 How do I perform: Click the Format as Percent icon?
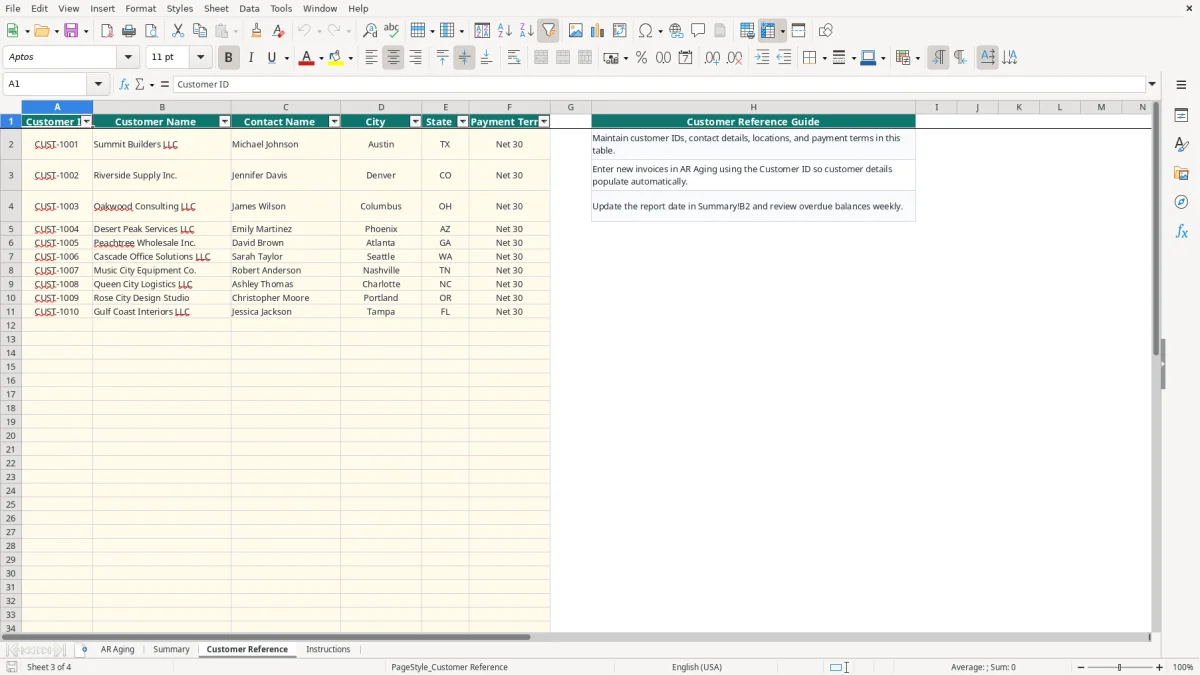(641, 58)
